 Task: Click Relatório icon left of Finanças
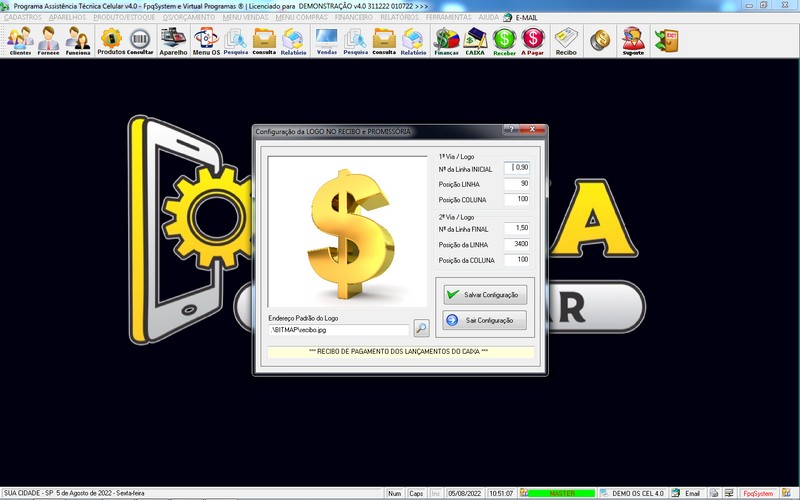[x=413, y=41]
